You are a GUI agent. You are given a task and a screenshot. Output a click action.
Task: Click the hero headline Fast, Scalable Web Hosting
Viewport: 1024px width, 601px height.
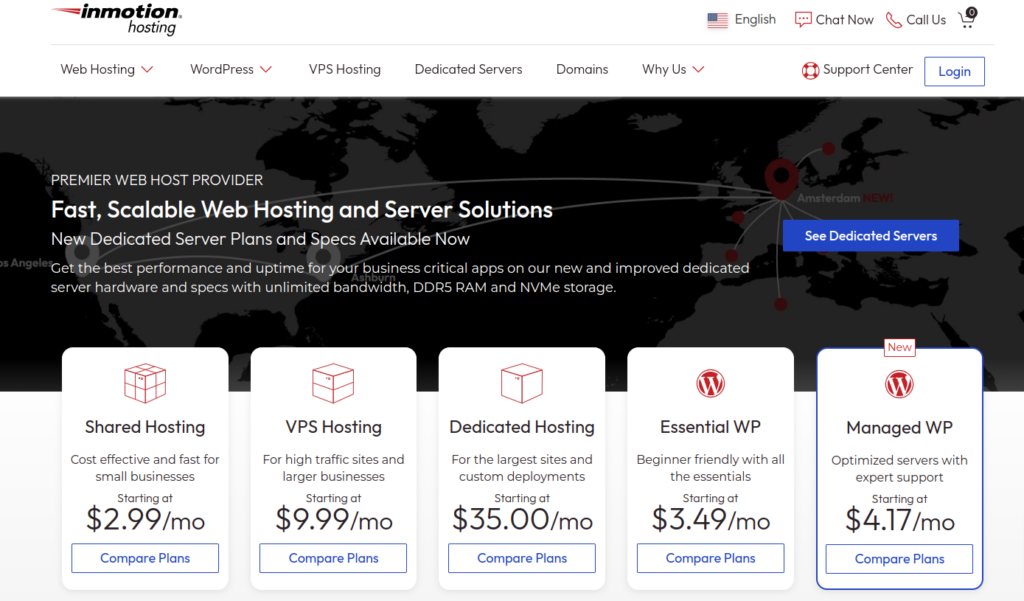[x=302, y=210]
